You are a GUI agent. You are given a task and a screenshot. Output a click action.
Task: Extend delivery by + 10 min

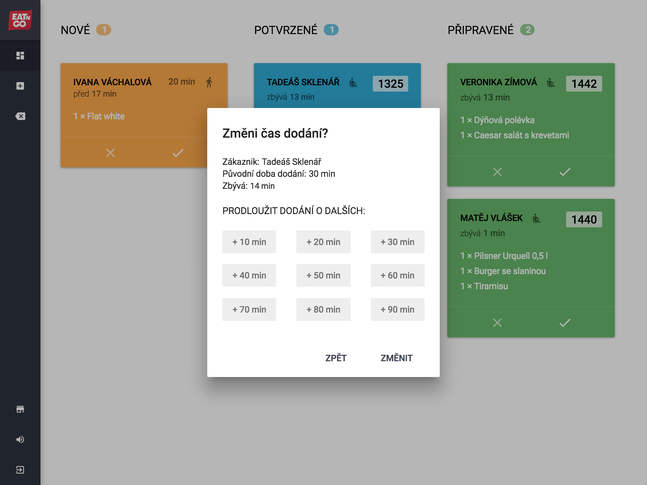pos(249,242)
